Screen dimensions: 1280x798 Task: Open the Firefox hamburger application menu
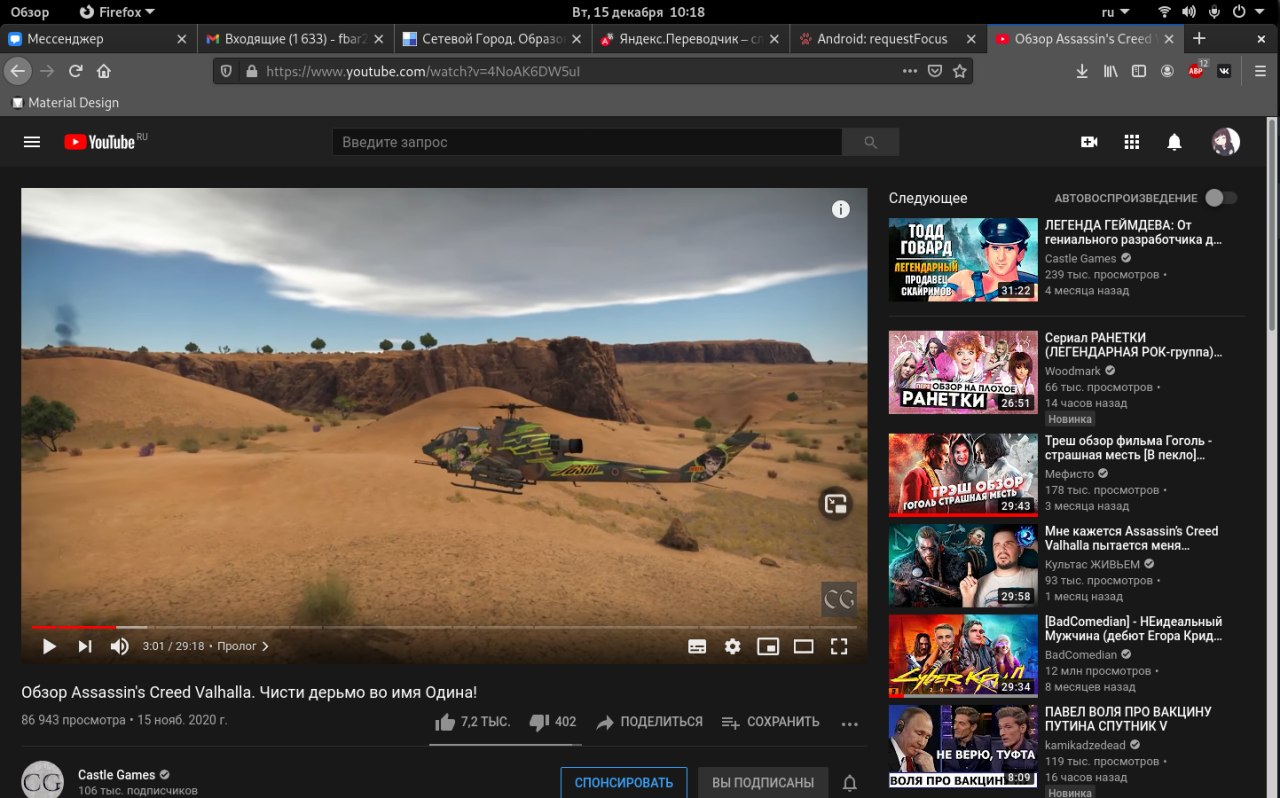[1261, 71]
